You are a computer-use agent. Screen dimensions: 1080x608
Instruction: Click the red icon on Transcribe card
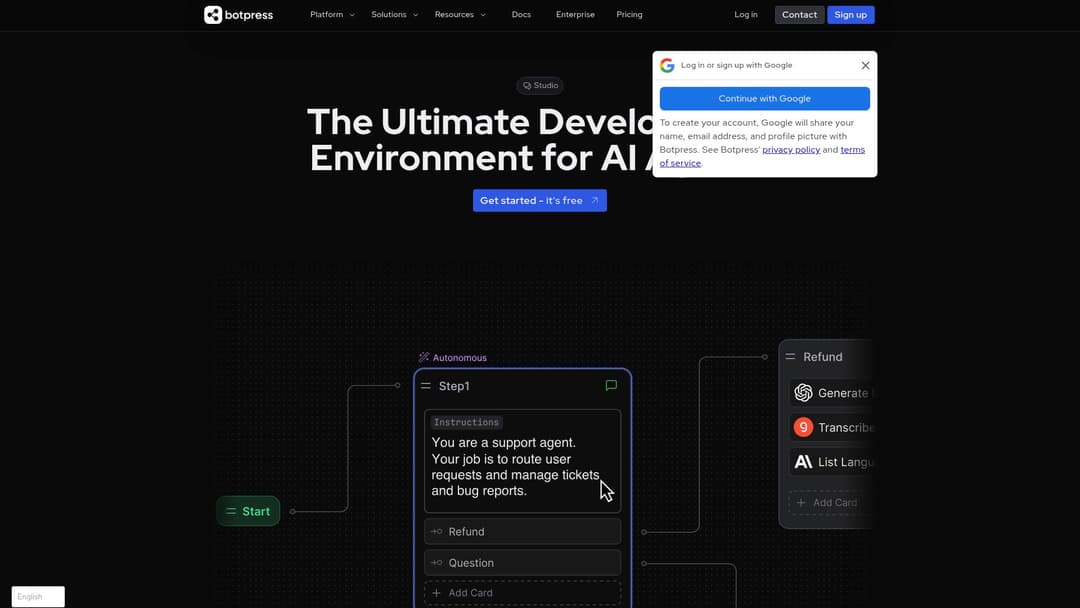tap(803, 427)
